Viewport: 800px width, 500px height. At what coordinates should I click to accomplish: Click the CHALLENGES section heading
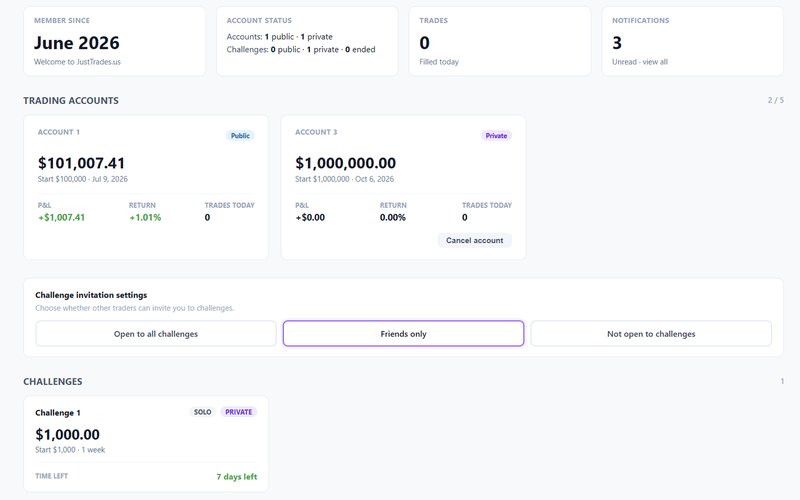coord(53,382)
